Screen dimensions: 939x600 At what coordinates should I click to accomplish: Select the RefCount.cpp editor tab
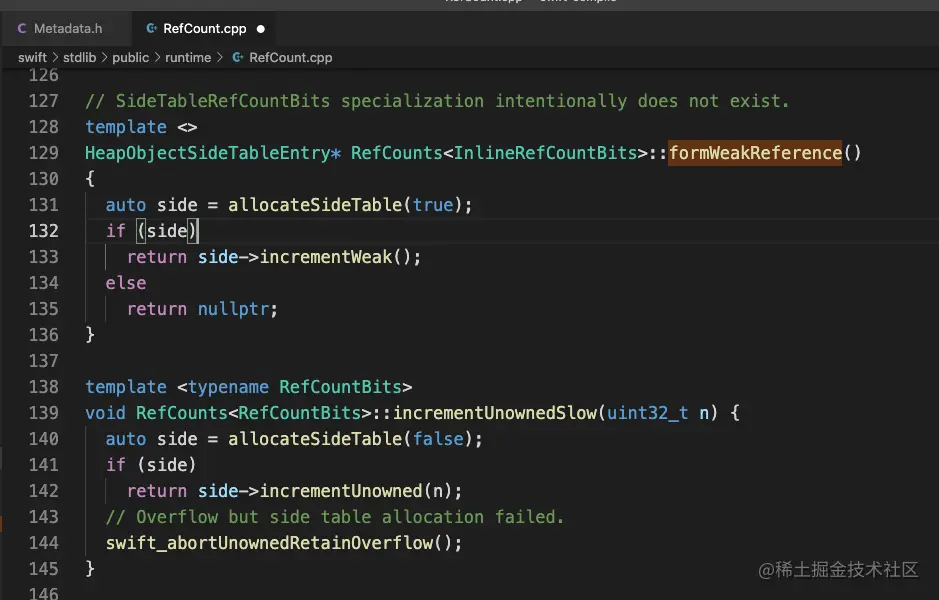(x=204, y=29)
